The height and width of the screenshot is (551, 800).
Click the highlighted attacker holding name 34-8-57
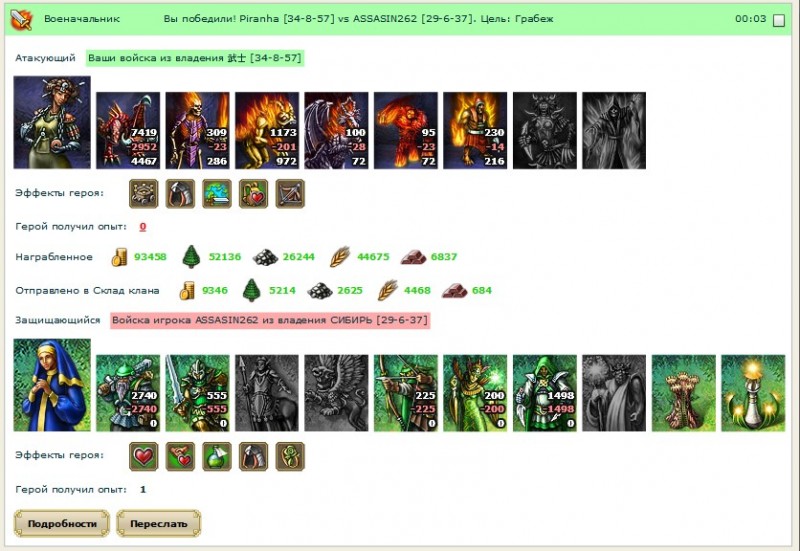tap(195, 58)
